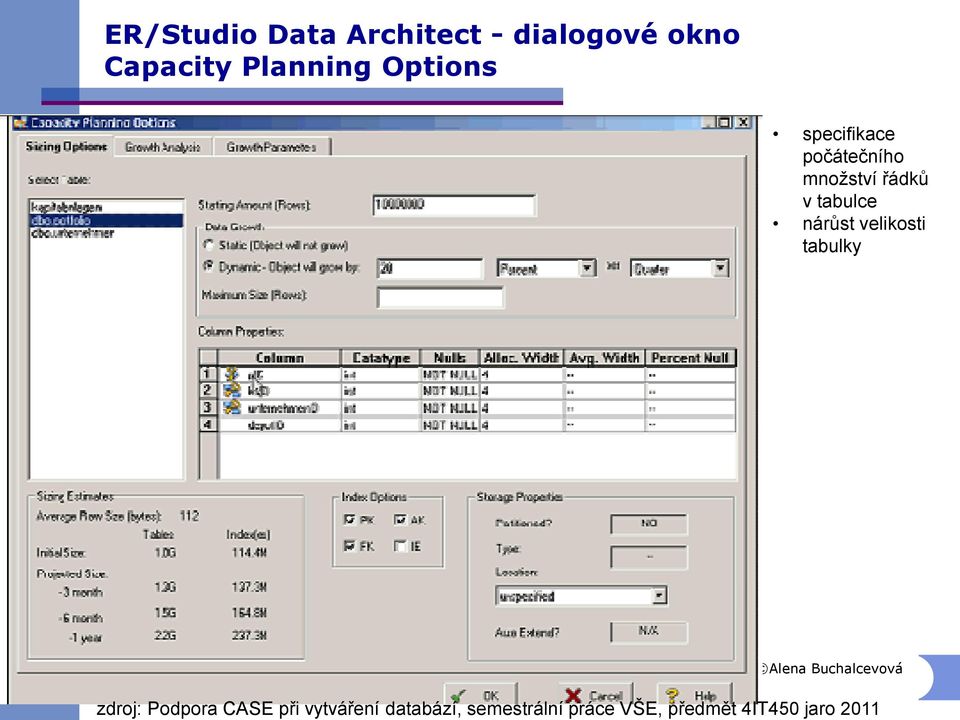Click the Datatype column header
The image size is (960, 720).
(x=381, y=358)
